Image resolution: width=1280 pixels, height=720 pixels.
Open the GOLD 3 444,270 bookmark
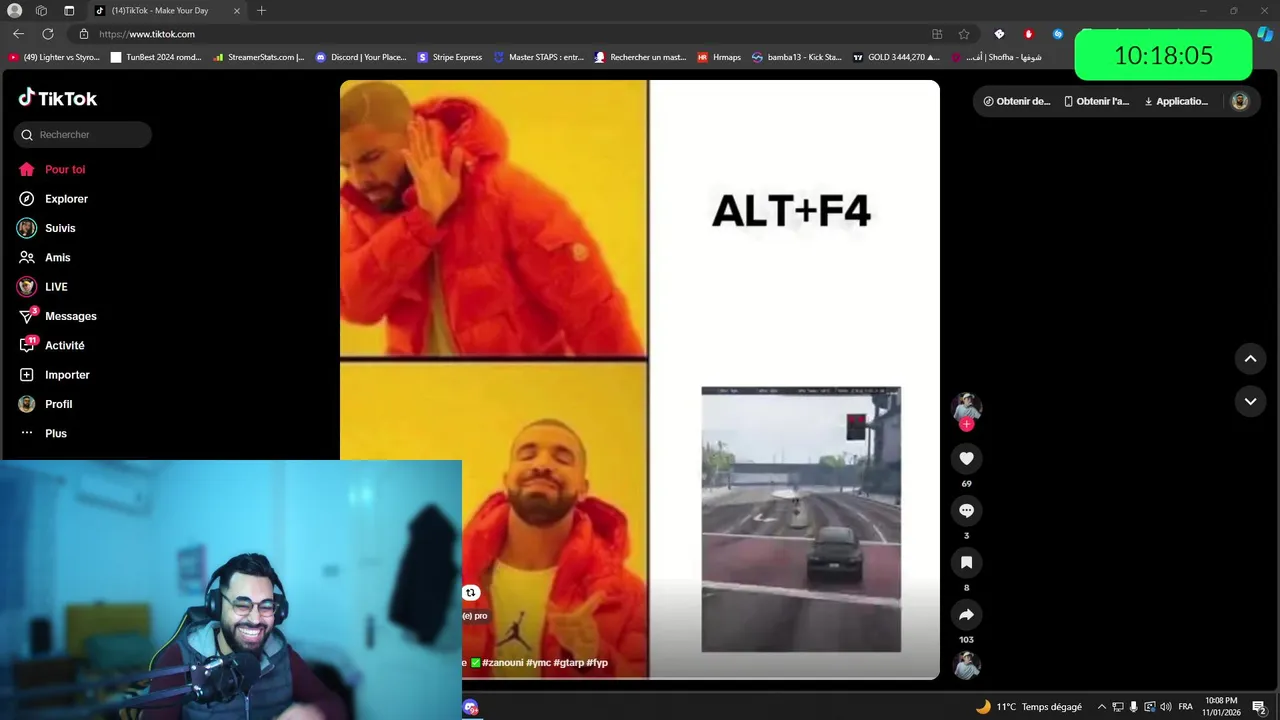896,57
